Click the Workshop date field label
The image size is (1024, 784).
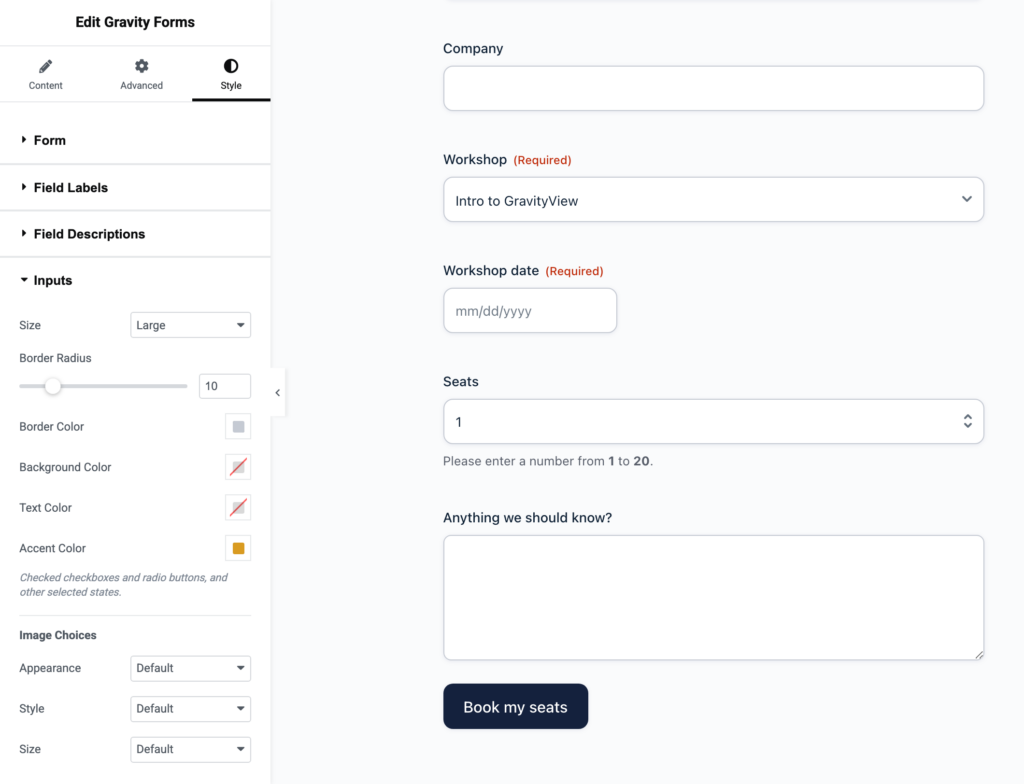(x=491, y=270)
